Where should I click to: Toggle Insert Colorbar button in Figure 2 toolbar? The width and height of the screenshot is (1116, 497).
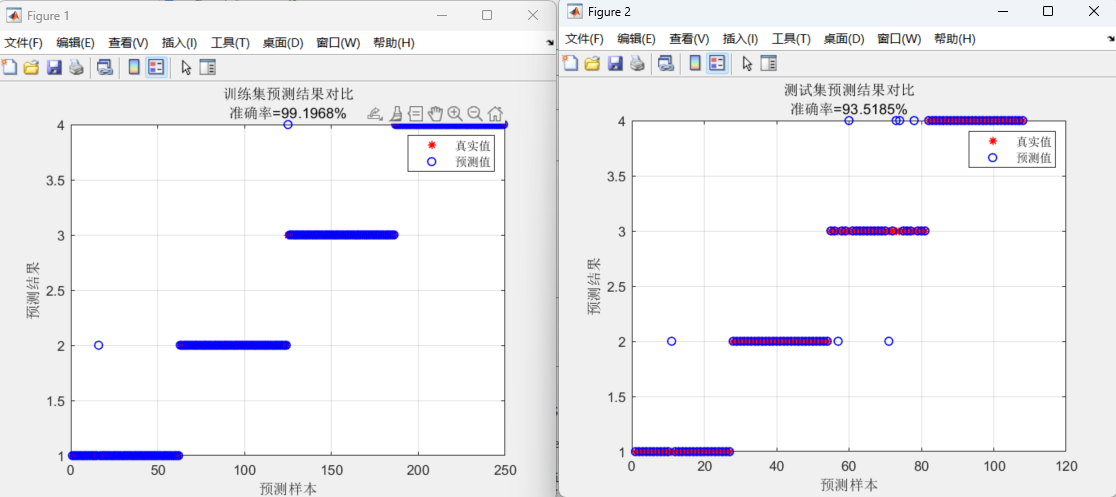(695, 63)
